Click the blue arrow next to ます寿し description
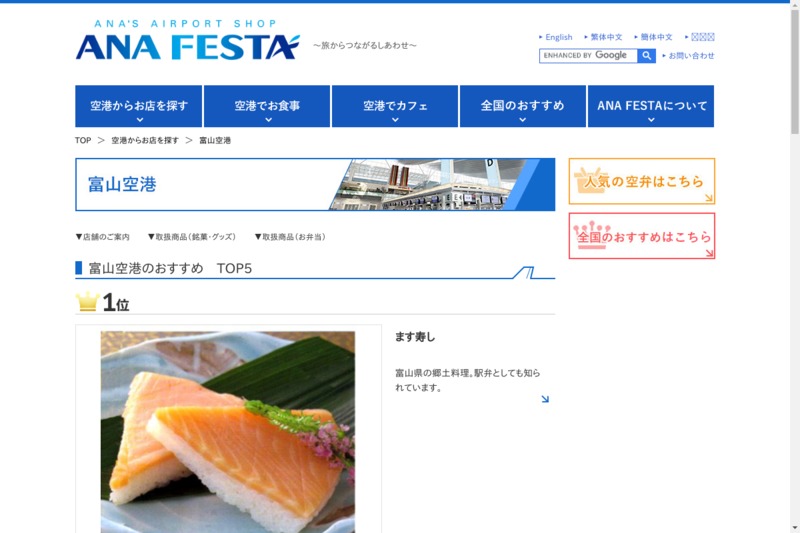This screenshot has height=533, width=800. click(x=545, y=399)
